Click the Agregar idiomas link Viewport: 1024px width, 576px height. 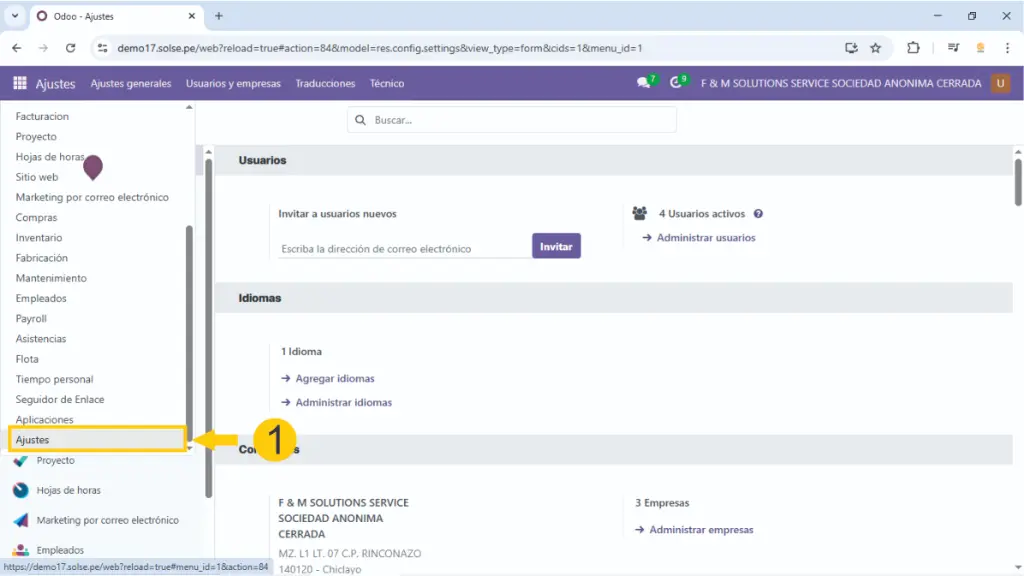[334, 379]
